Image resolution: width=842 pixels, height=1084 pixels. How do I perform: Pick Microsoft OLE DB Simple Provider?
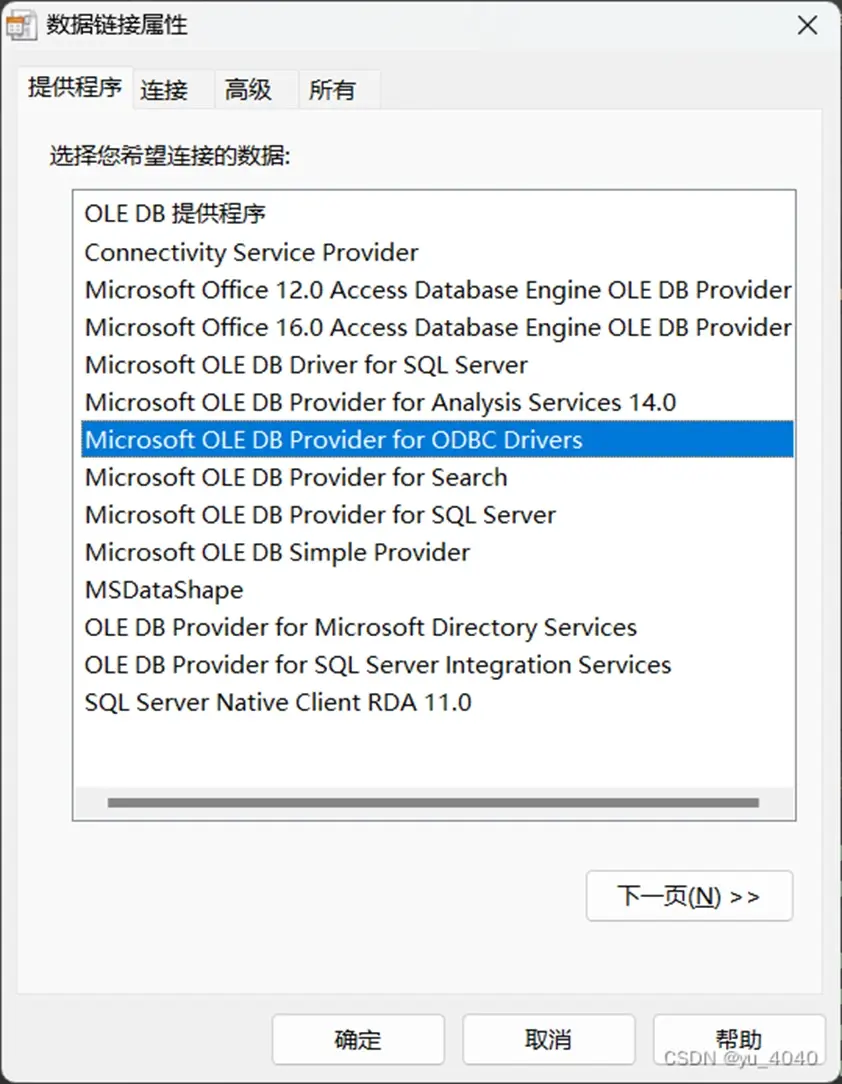[438, 552]
